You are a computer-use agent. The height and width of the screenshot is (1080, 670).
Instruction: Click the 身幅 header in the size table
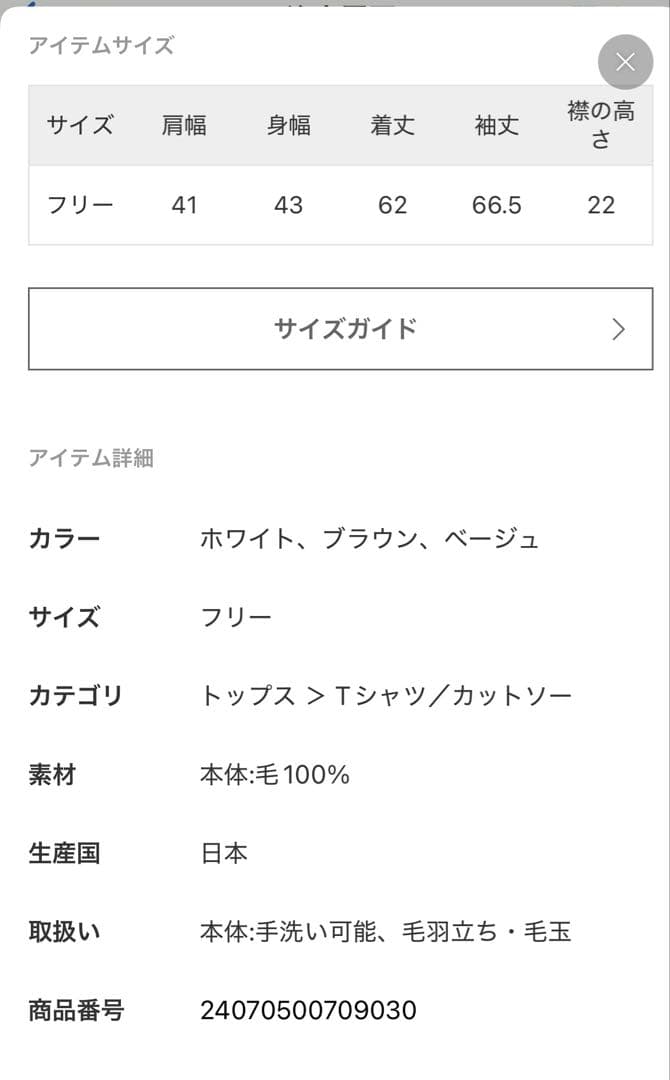coord(289,125)
